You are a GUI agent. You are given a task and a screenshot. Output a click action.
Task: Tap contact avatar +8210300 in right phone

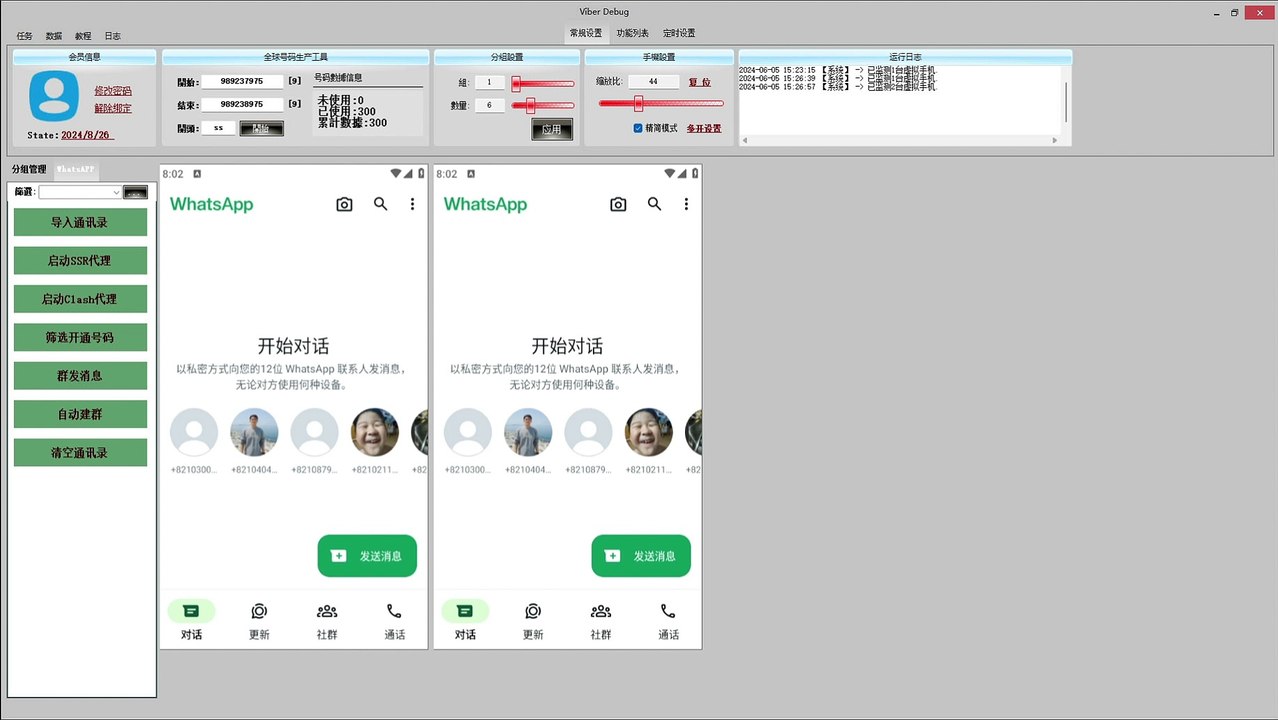pyautogui.click(x=468, y=433)
